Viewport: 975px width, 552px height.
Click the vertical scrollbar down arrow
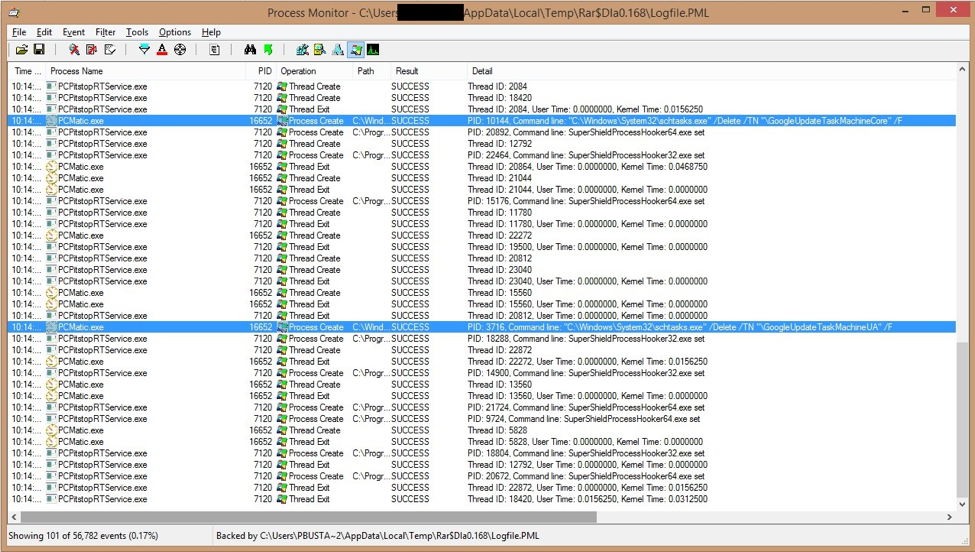pyautogui.click(x=962, y=505)
